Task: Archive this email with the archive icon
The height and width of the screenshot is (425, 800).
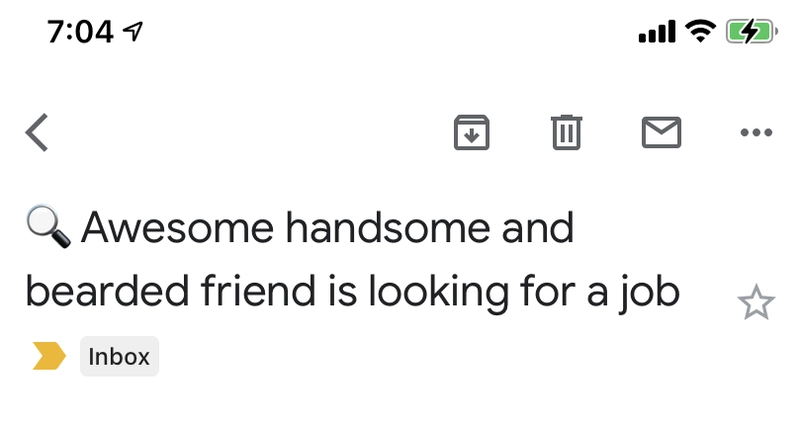Action: (x=471, y=133)
